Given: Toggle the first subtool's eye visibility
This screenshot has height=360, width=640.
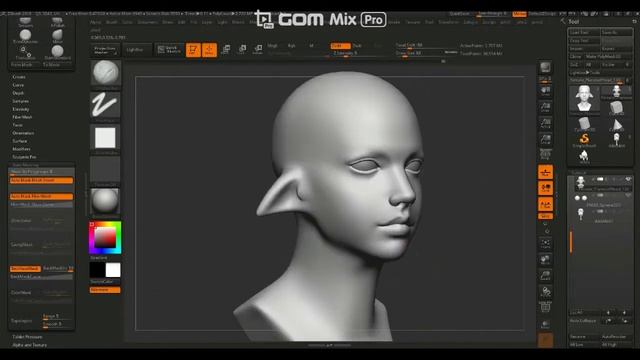Looking at the screenshot, I should pos(628,179).
